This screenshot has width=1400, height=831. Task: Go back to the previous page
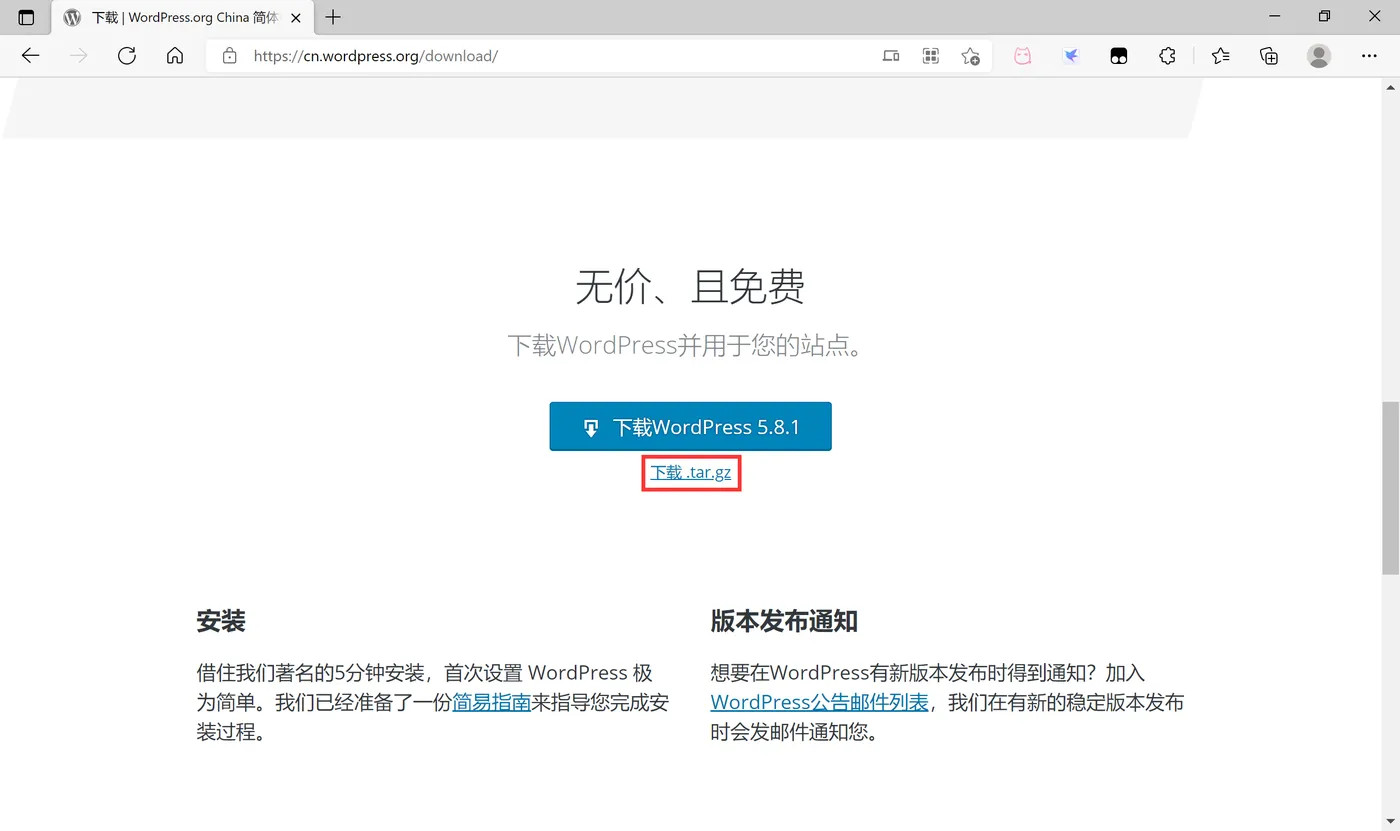click(x=31, y=56)
